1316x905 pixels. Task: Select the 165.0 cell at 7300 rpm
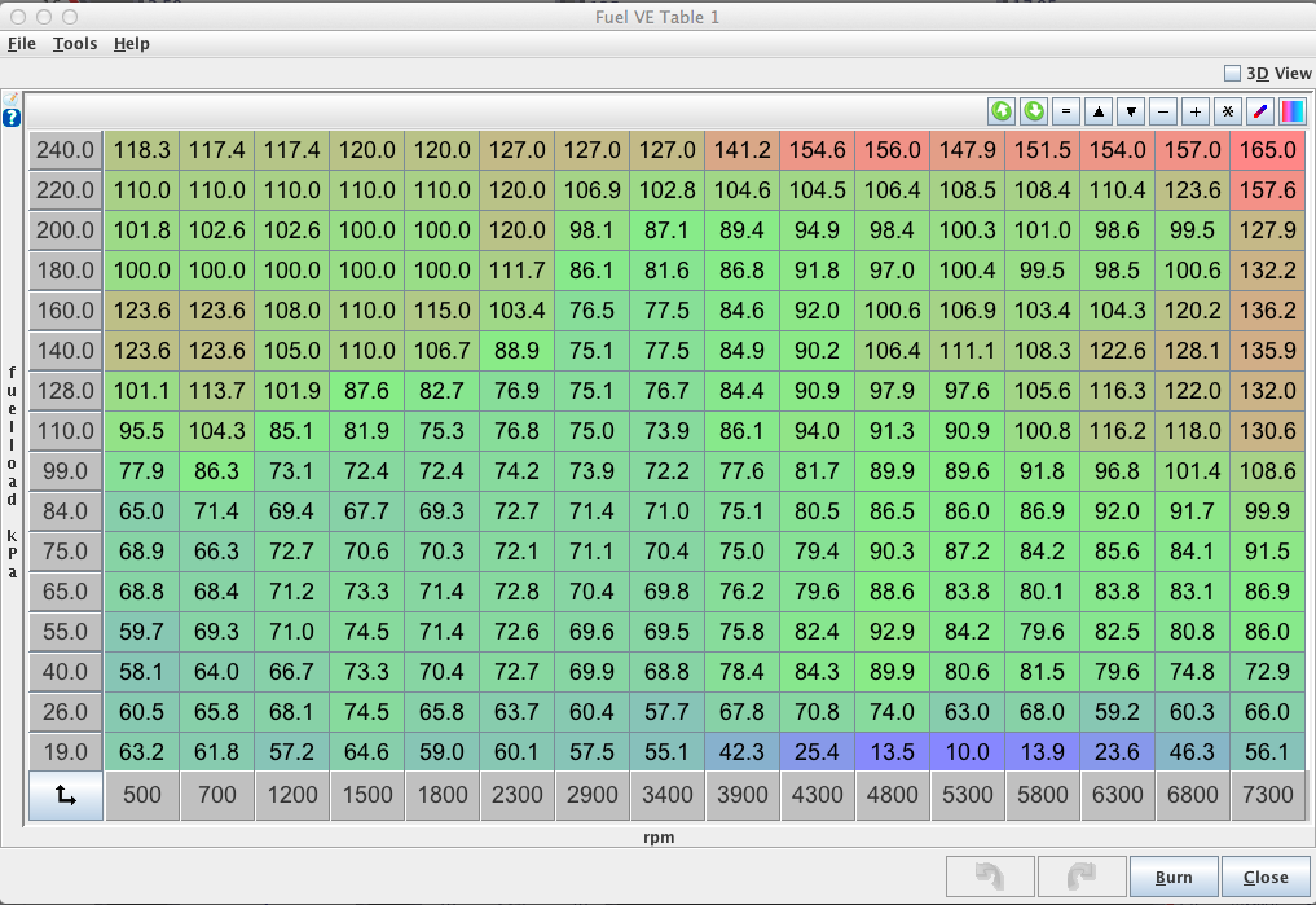[1267, 150]
